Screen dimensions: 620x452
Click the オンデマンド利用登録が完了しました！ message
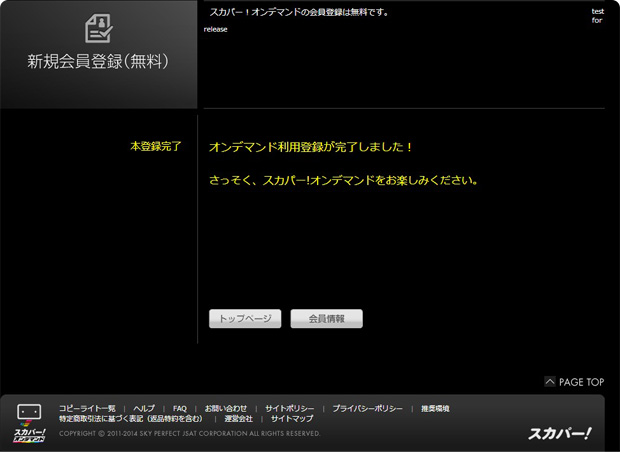[310, 147]
